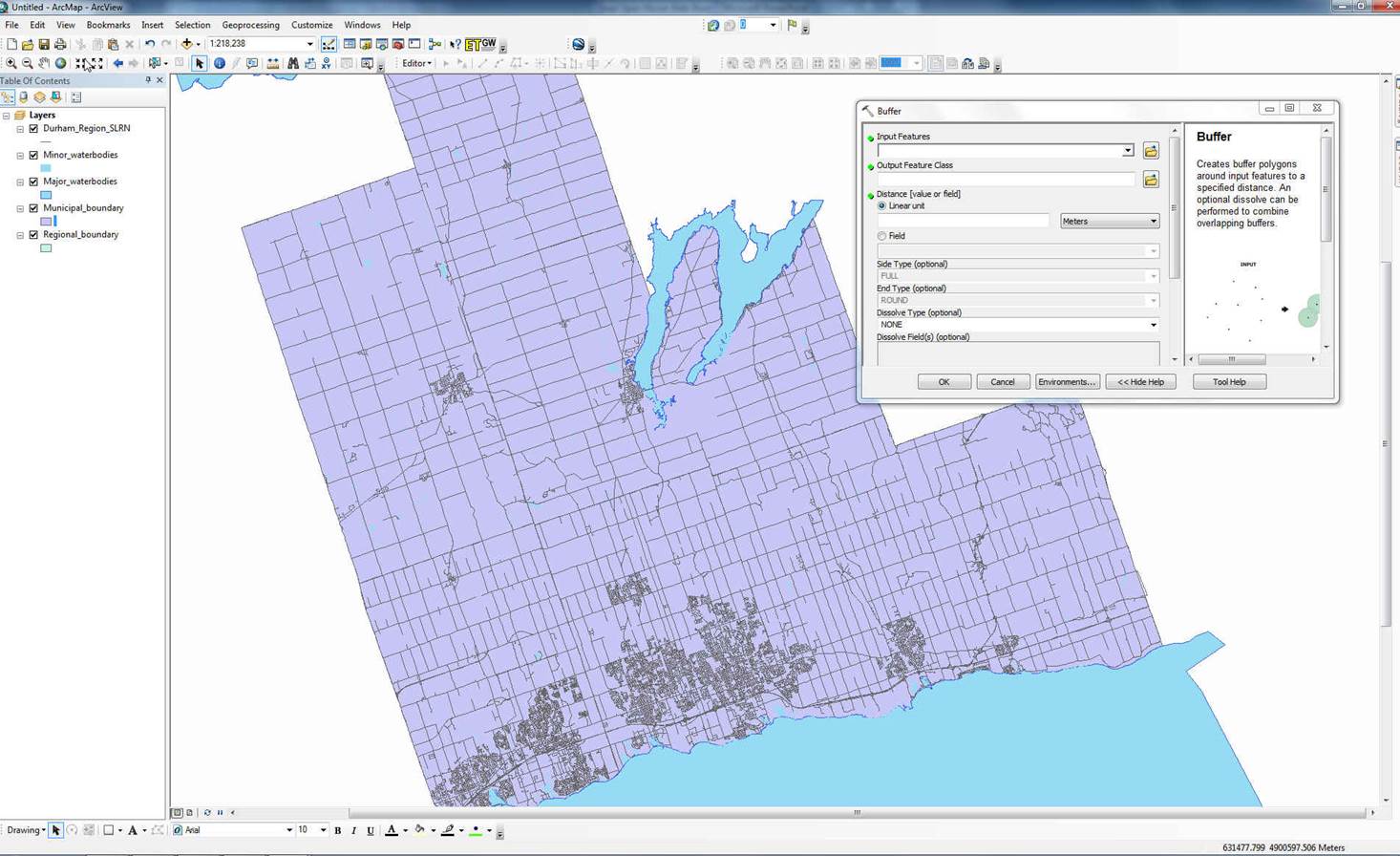This screenshot has height=856, width=1400.
Task: Toggle Regional_boundary layer visibility
Action: [33, 235]
